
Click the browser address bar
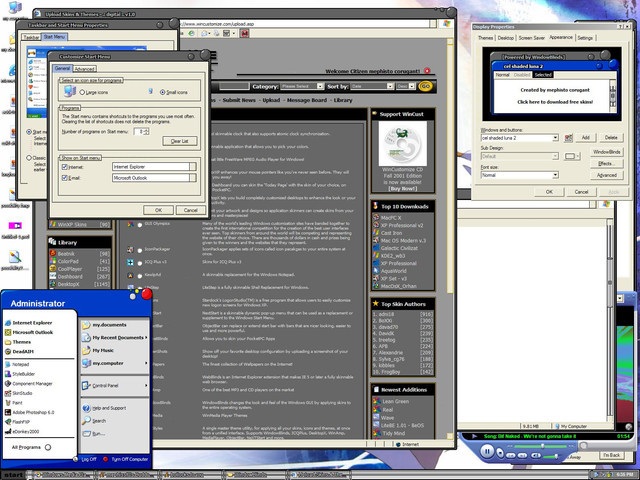[304, 24]
